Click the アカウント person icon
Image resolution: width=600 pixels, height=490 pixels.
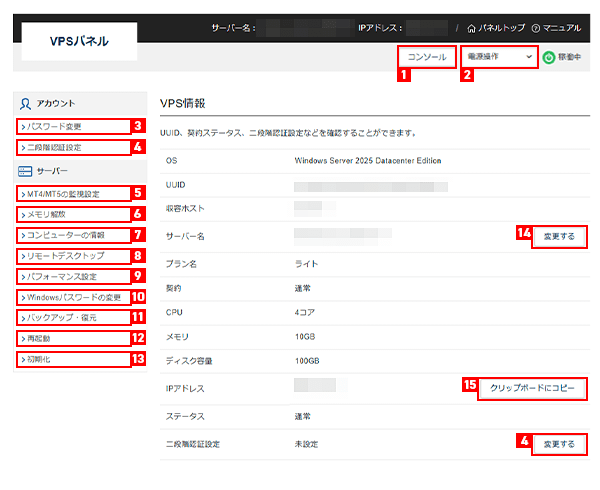25,103
